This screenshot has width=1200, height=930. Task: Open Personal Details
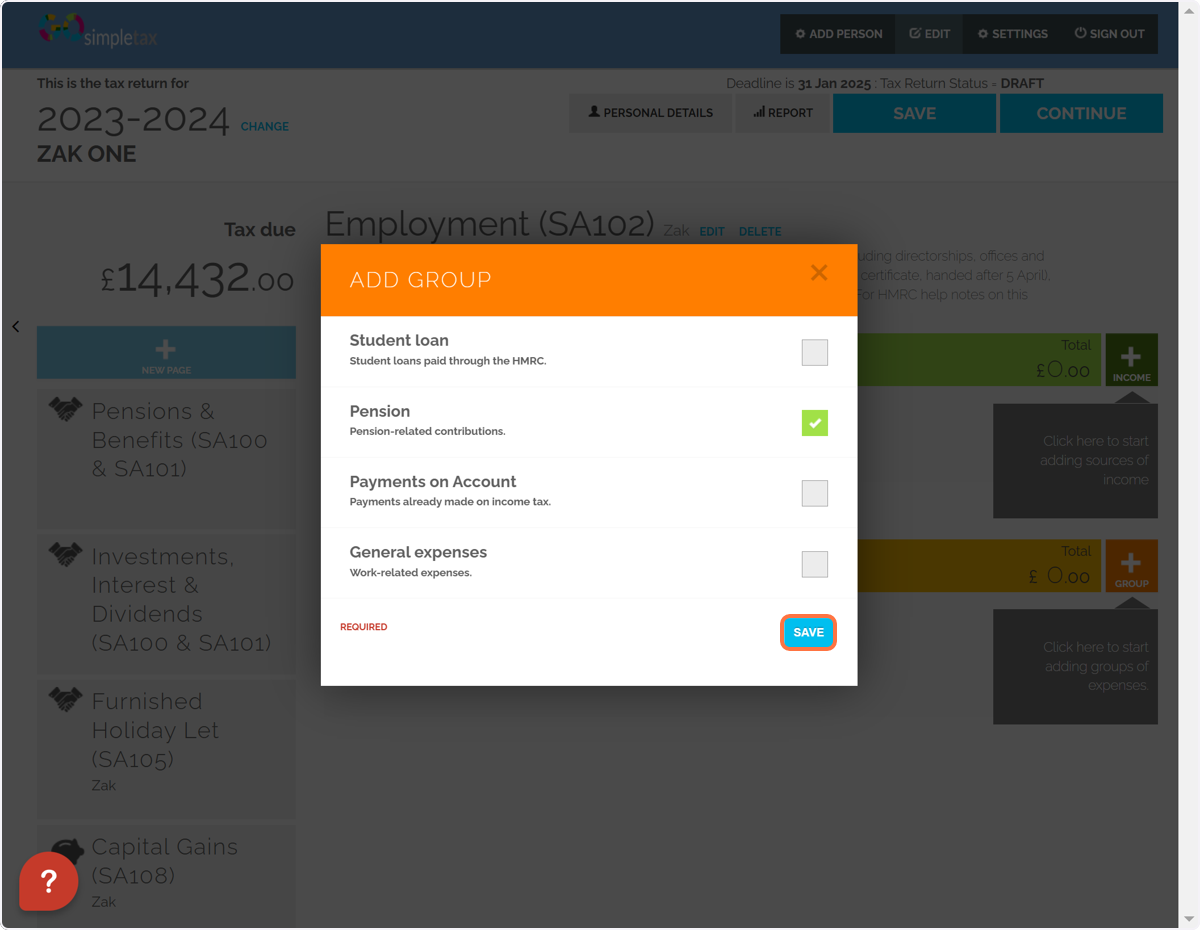[650, 113]
